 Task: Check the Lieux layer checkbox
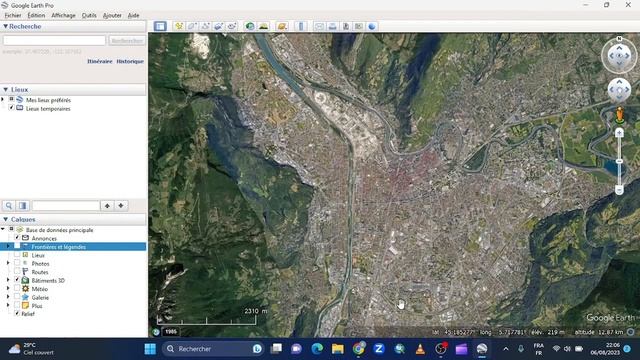[x=17, y=255]
